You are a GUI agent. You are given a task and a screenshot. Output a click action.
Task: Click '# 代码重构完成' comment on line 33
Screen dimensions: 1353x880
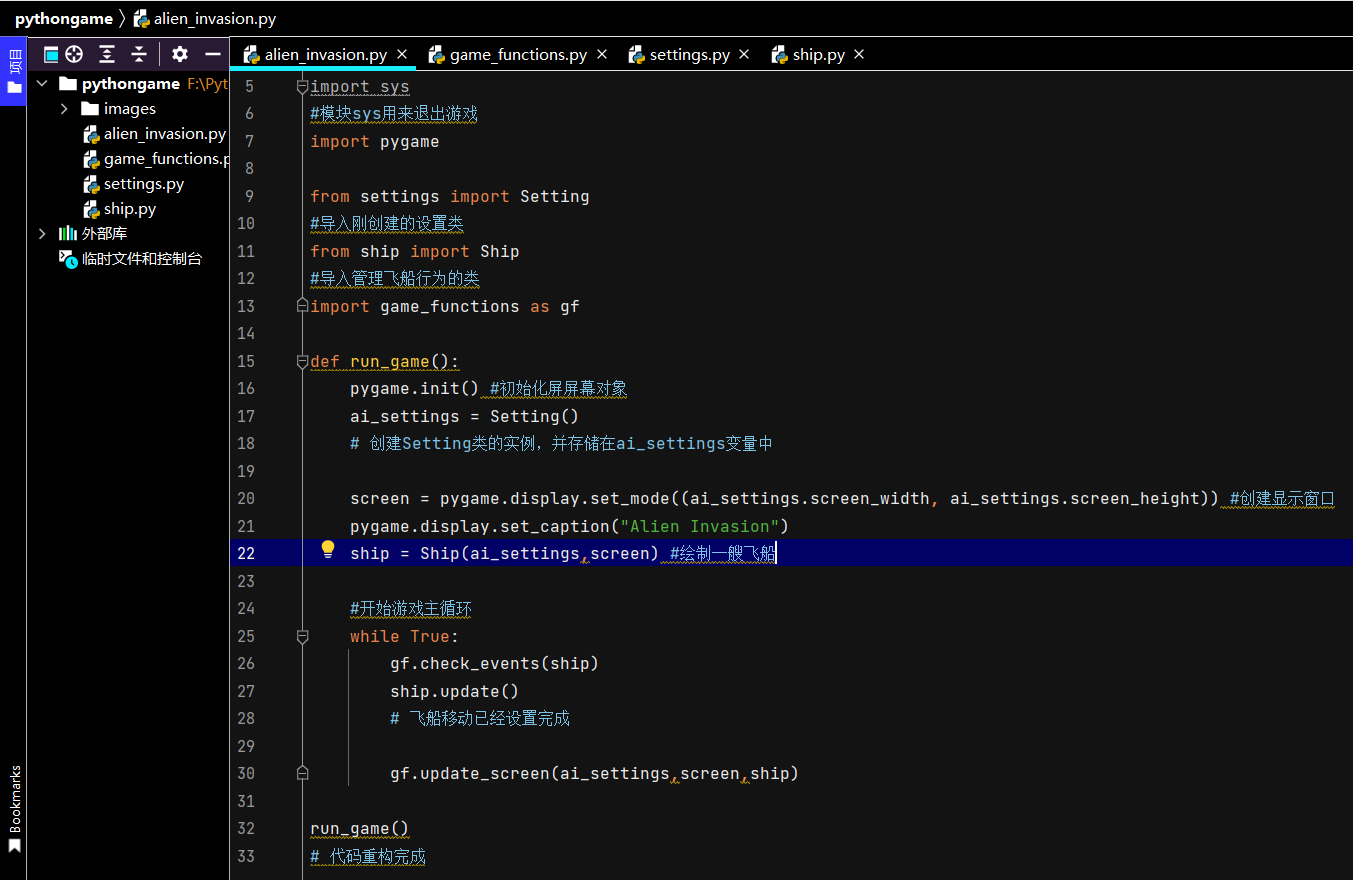pyautogui.click(x=368, y=856)
